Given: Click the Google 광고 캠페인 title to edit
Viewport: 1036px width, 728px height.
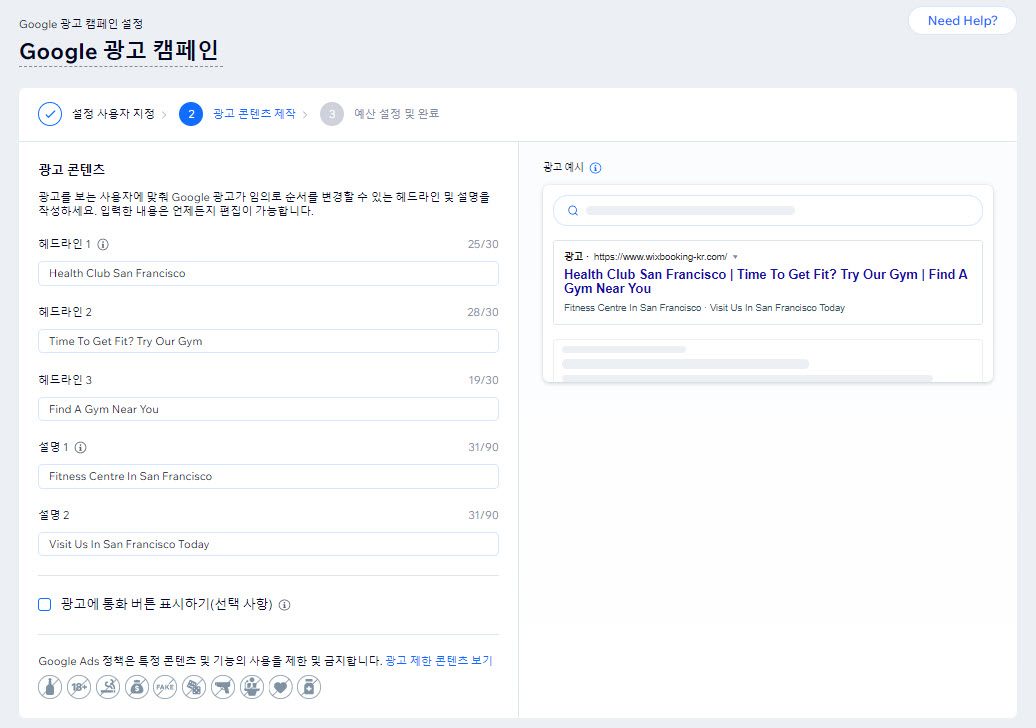Looking at the screenshot, I should (120, 51).
